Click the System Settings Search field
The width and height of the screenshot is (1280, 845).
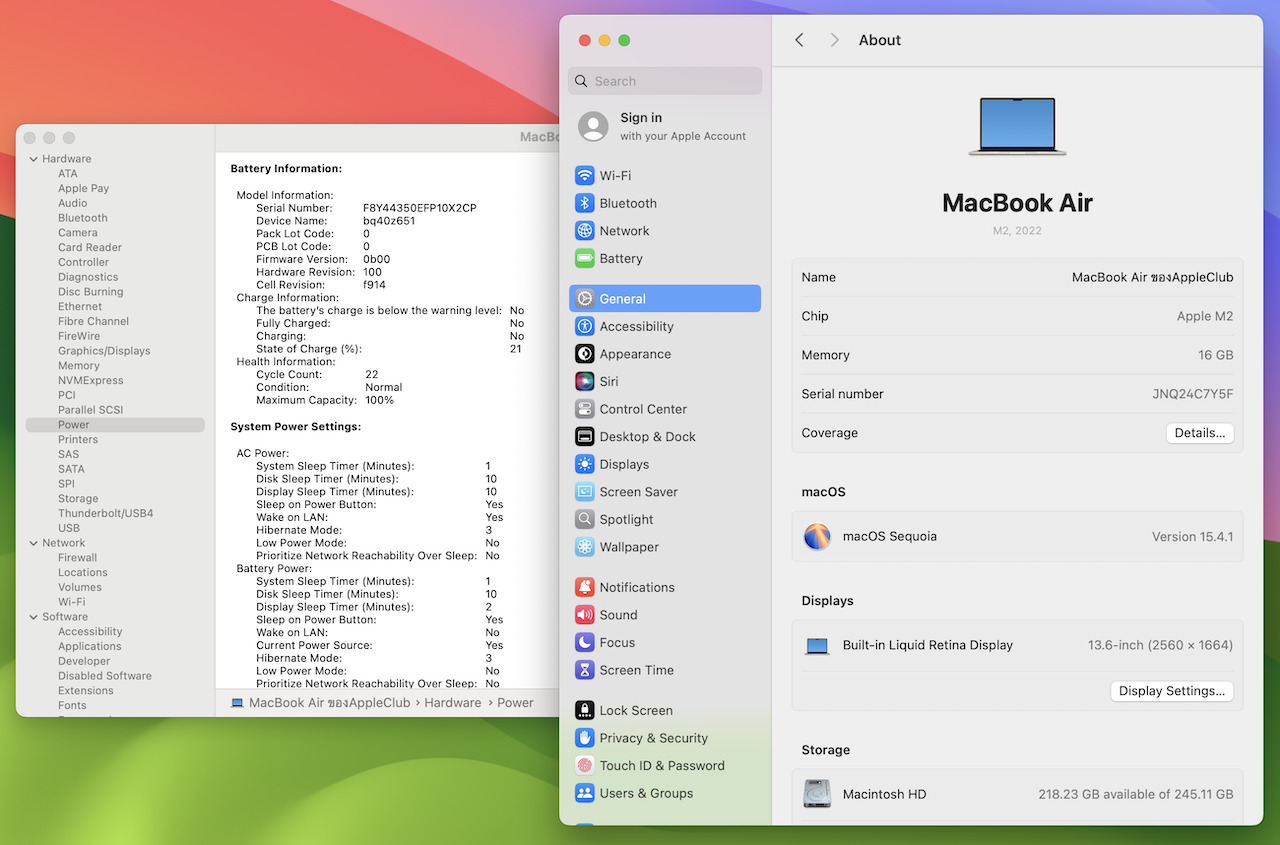(665, 81)
